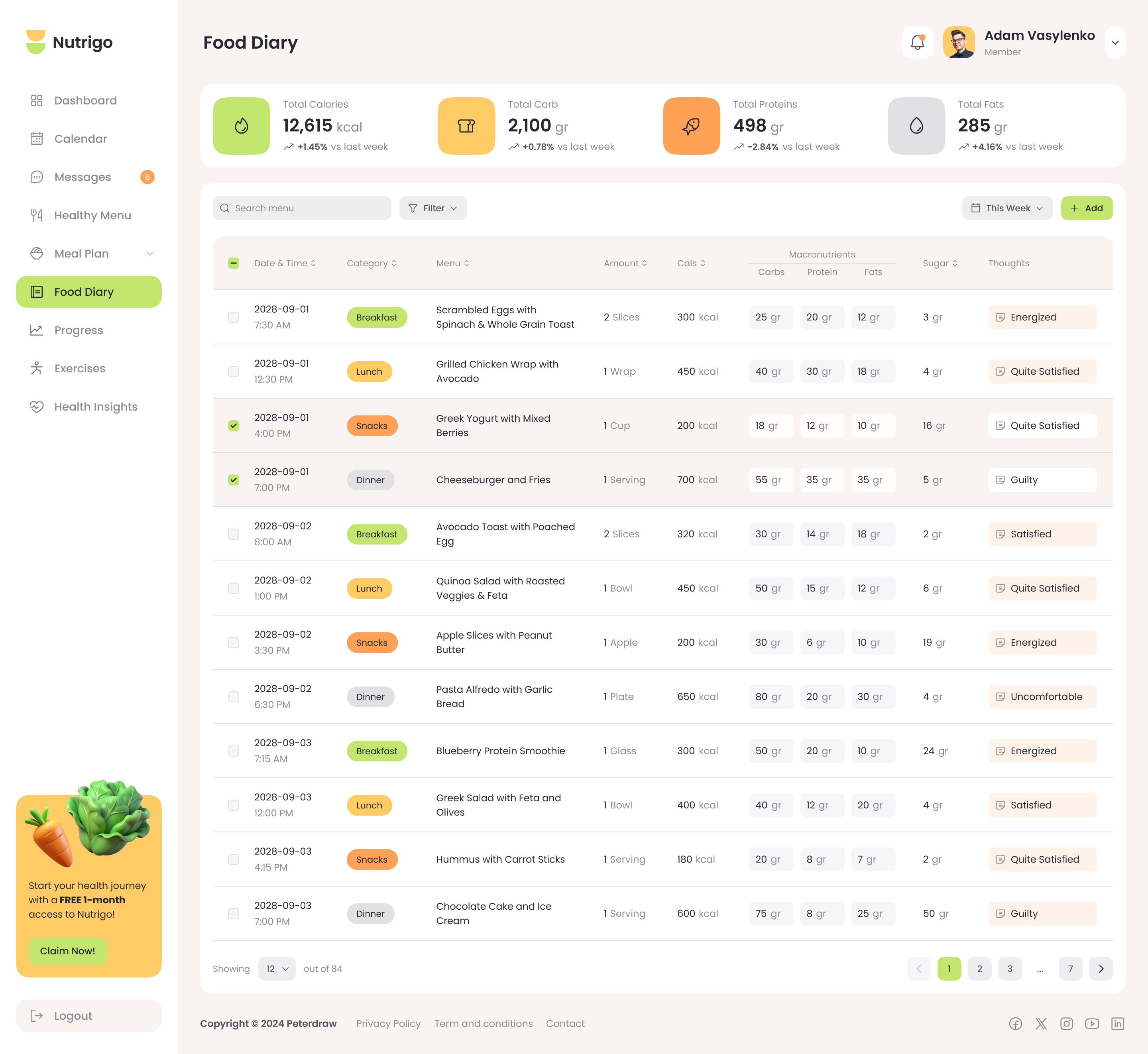
Task: Go to page 7 of results
Action: (x=1070, y=968)
